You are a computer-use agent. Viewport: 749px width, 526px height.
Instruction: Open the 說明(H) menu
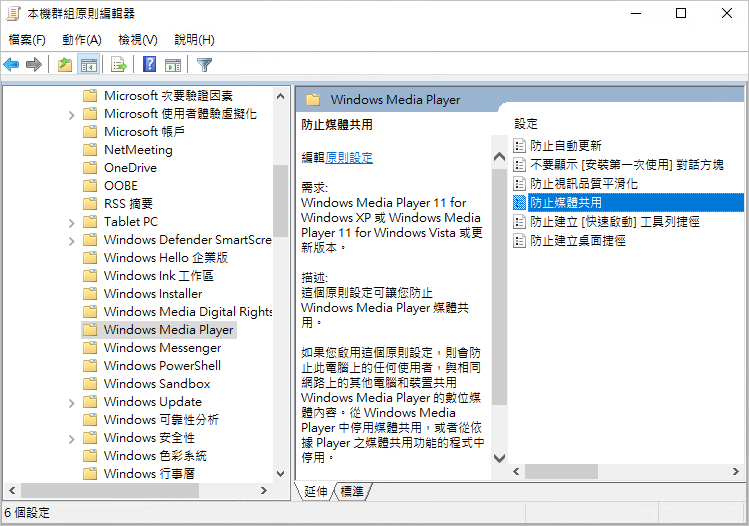(x=194, y=40)
